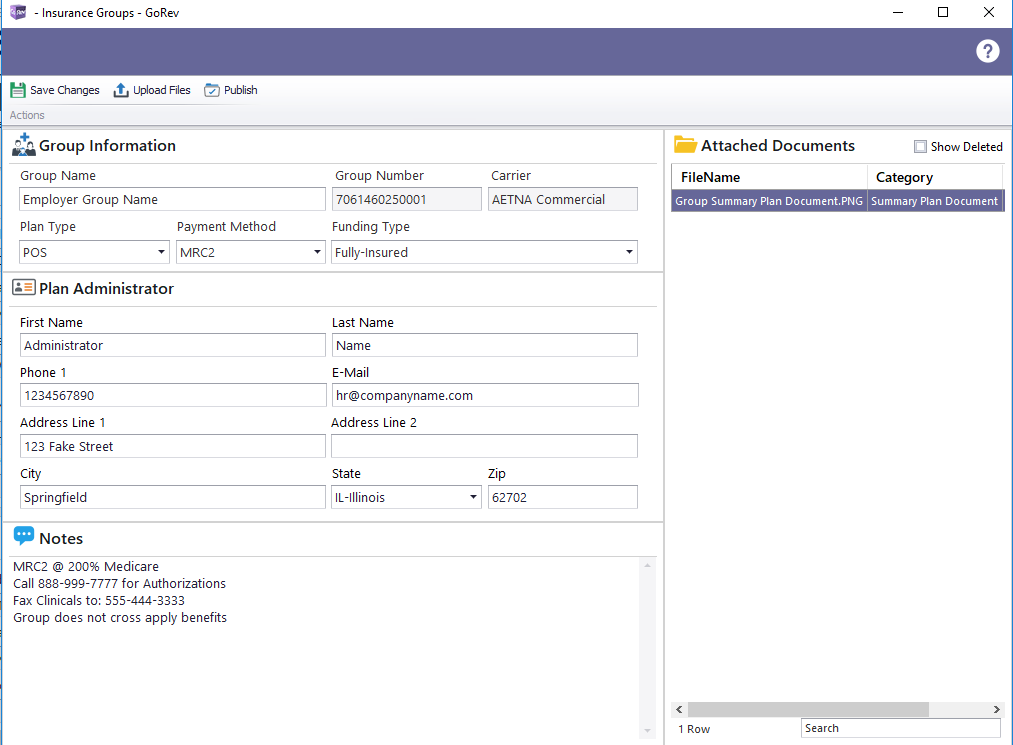Image resolution: width=1013 pixels, height=745 pixels.
Task: Click the Carrier field showing AETNA Commercial
Action: pyautogui.click(x=563, y=199)
